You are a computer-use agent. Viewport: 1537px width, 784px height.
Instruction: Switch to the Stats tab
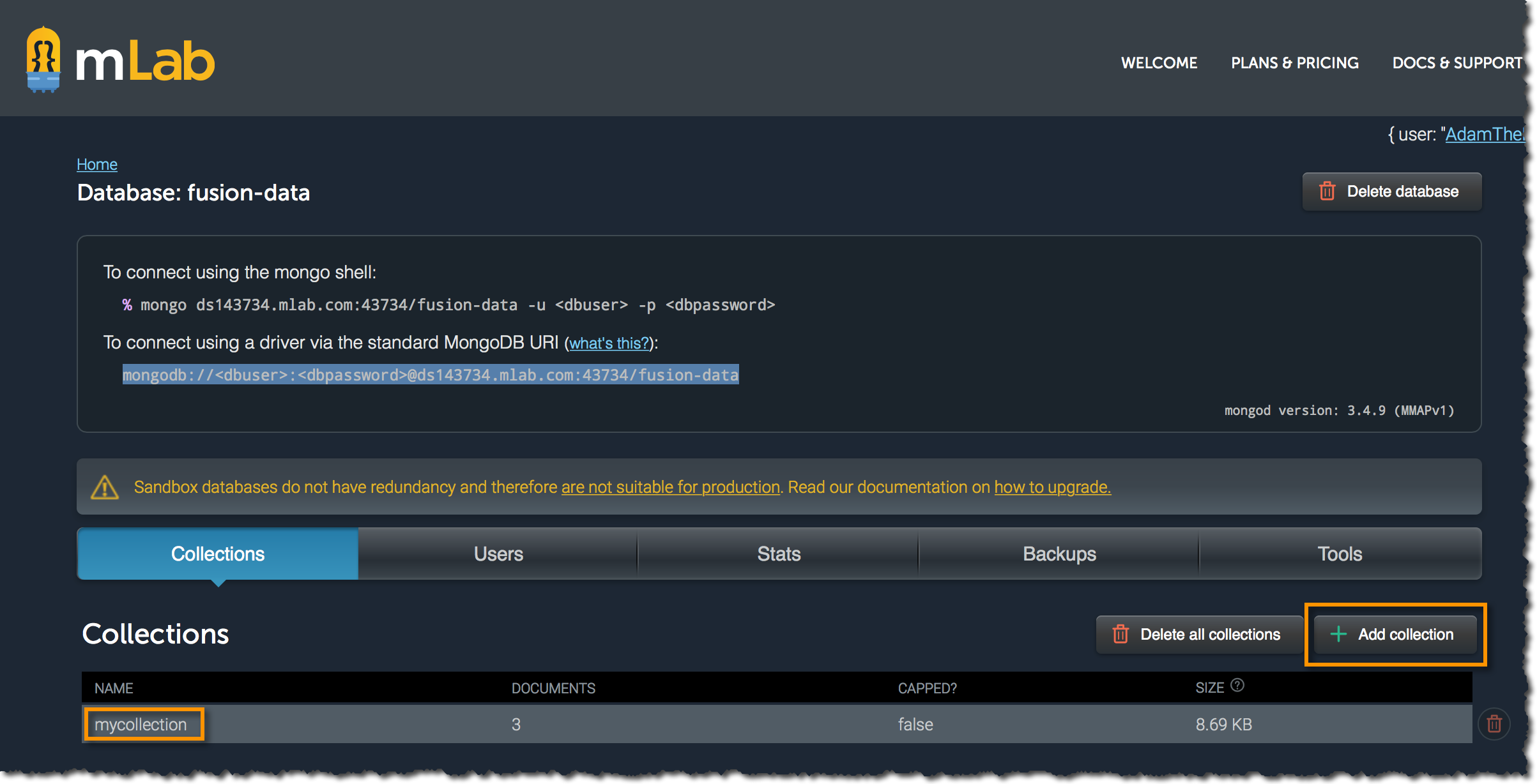(x=779, y=554)
